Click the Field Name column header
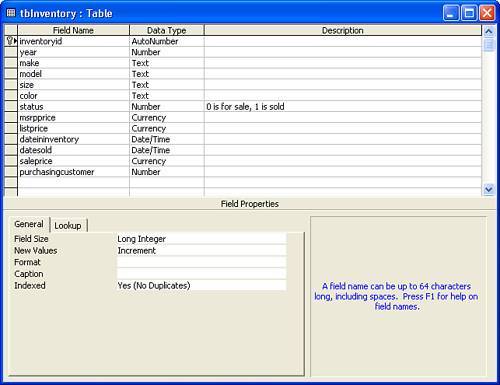500x385 pixels. coord(73,30)
